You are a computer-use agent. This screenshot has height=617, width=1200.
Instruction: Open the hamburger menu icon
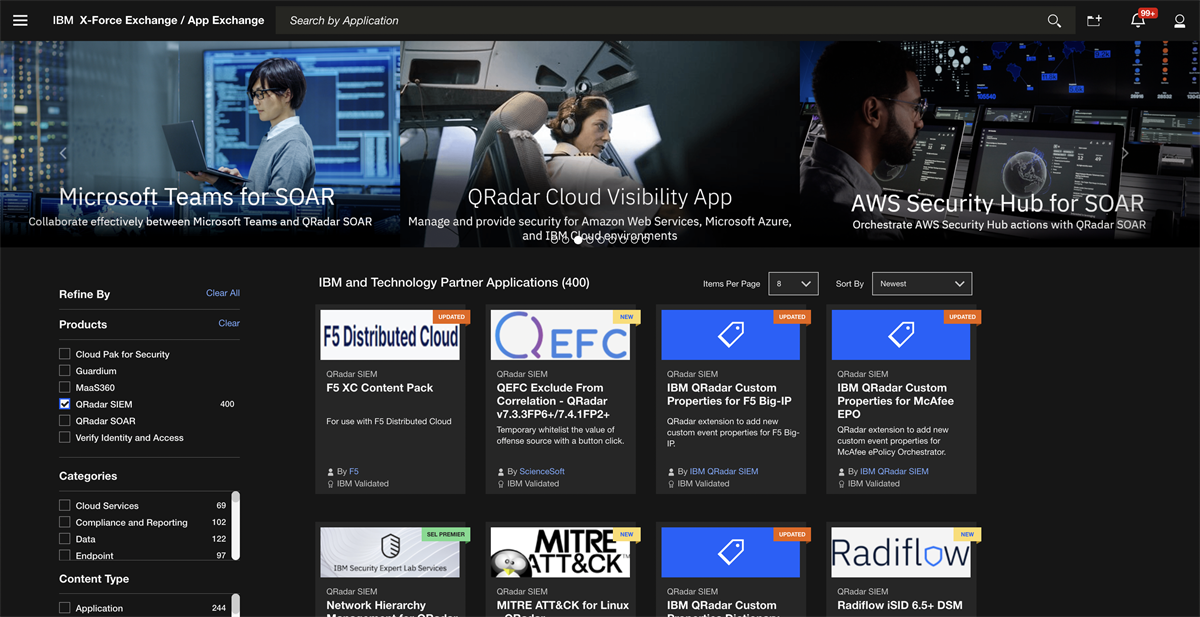(20, 20)
